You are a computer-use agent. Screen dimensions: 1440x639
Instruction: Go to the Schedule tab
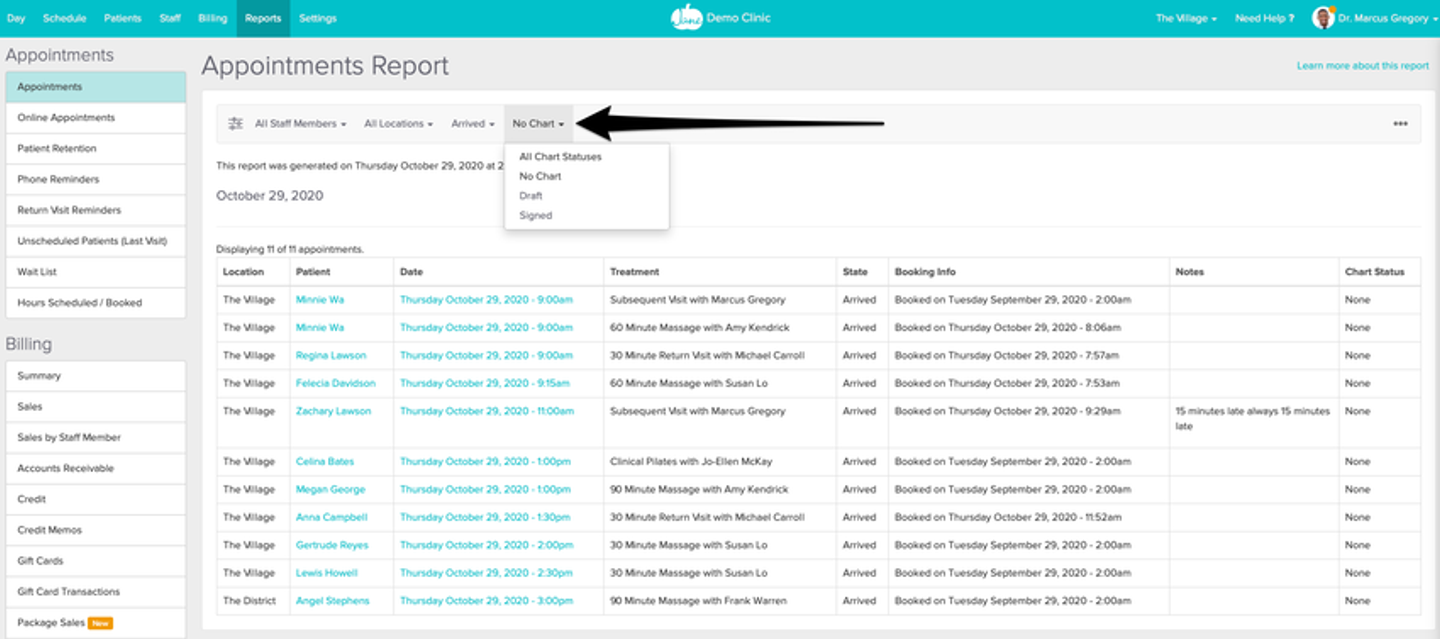(65, 18)
